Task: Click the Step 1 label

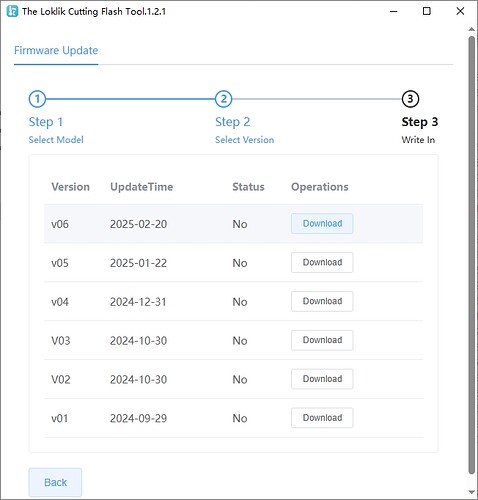Action: [46, 122]
